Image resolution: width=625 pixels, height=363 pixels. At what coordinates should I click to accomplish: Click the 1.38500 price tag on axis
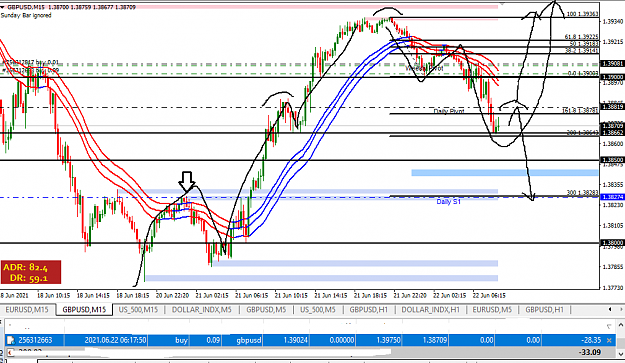(612, 160)
